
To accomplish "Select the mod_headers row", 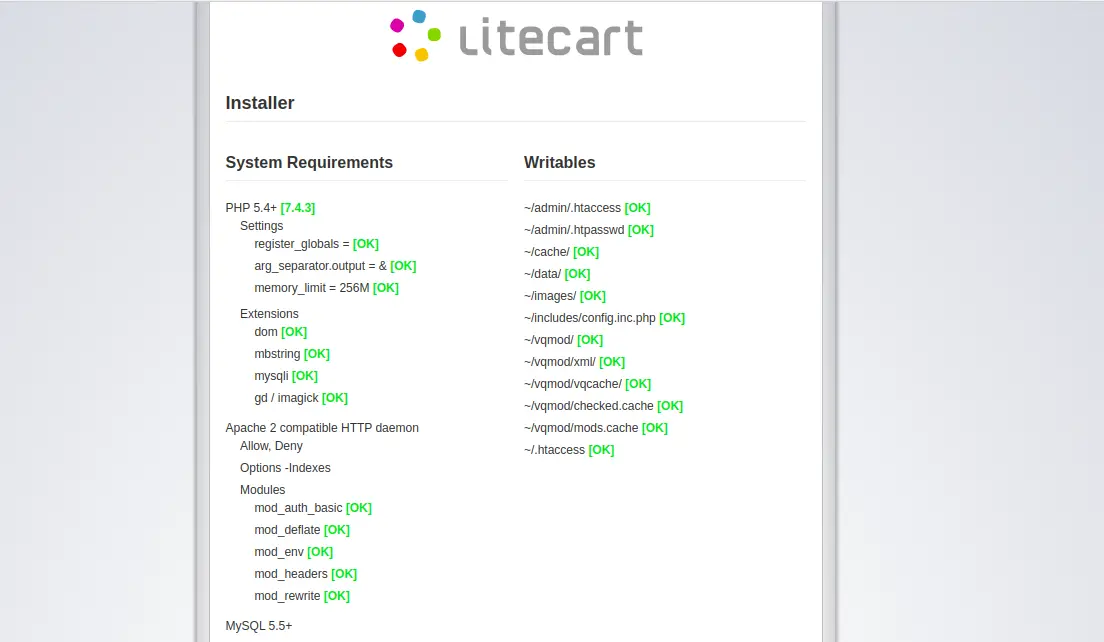I will pyautogui.click(x=306, y=574).
